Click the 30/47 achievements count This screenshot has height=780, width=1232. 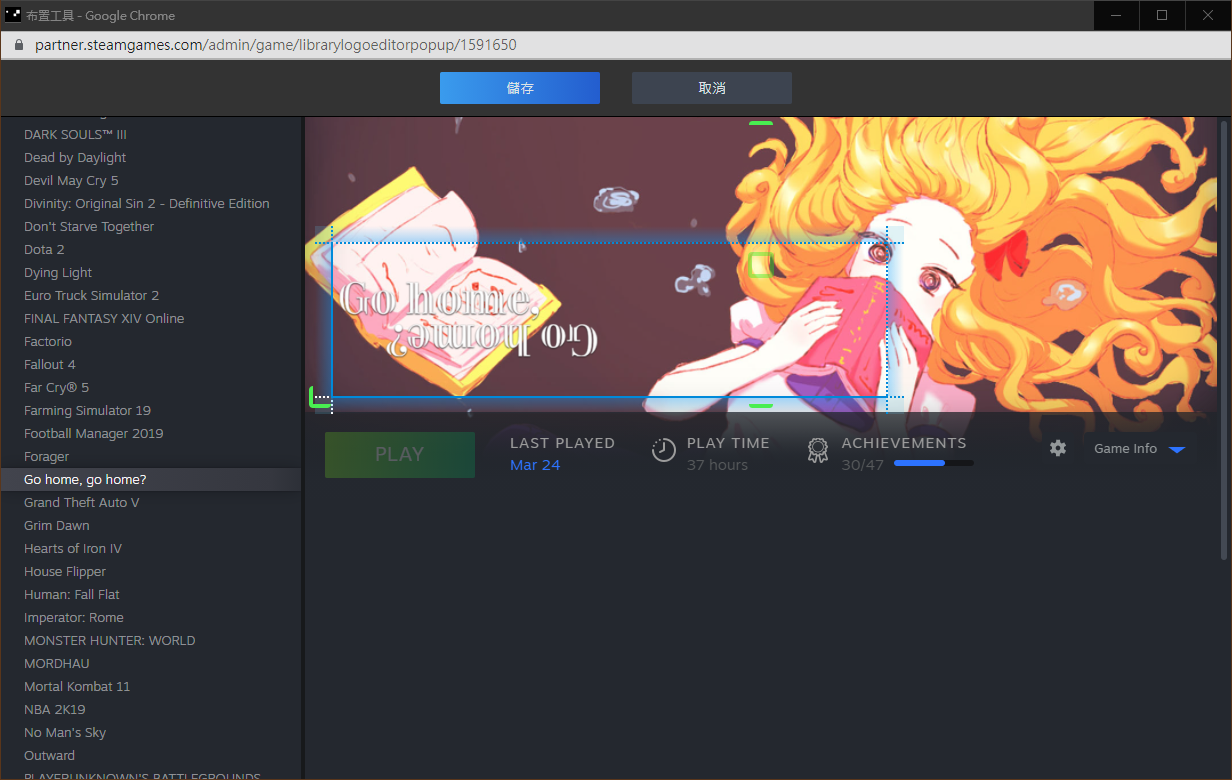[x=863, y=465]
